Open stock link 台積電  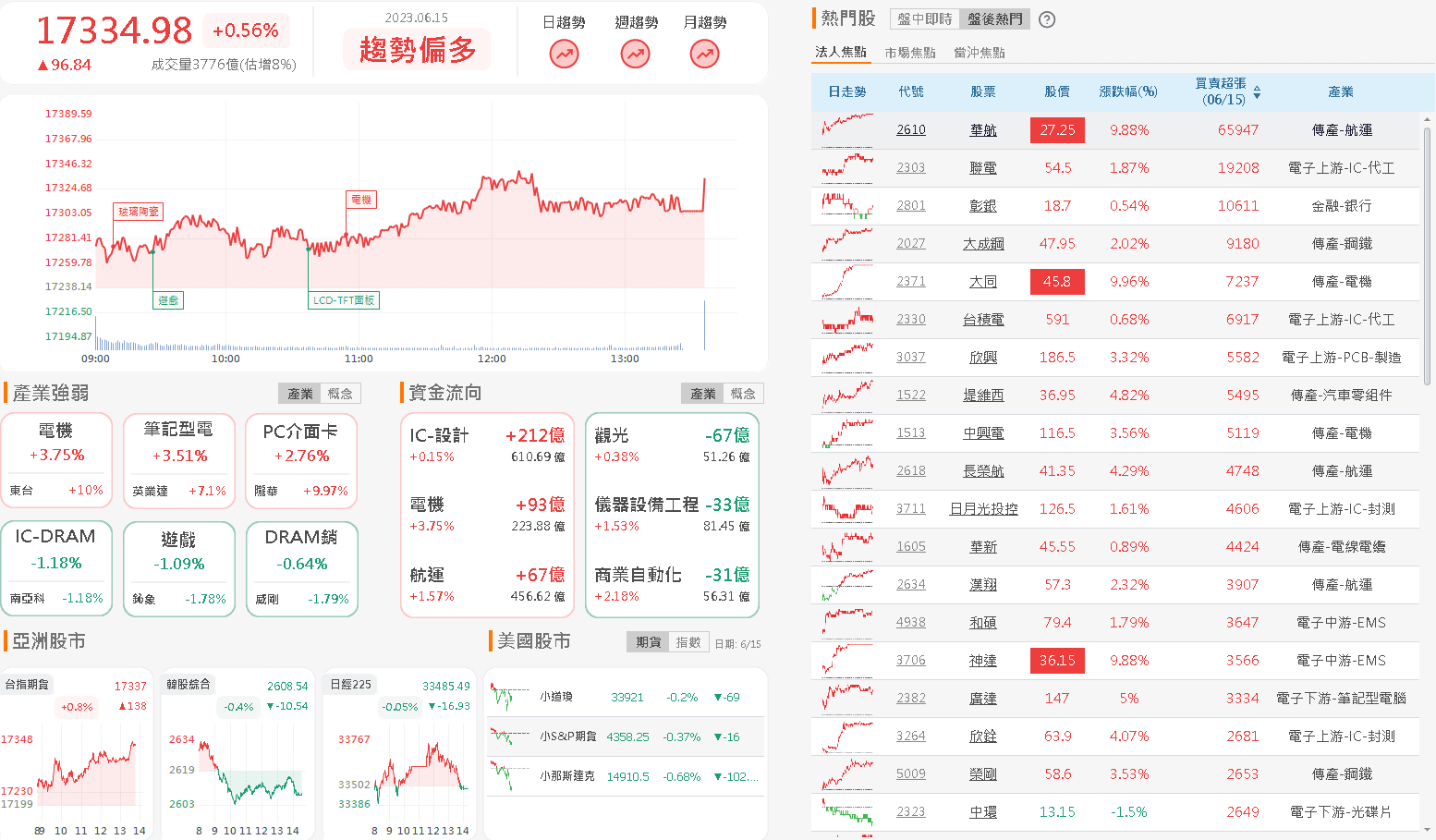(x=983, y=320)
